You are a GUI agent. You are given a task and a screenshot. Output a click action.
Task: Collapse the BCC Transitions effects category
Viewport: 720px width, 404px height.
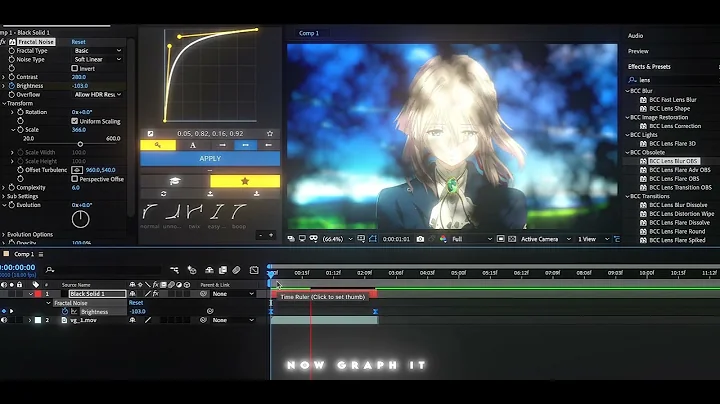(x=627, y=196)
